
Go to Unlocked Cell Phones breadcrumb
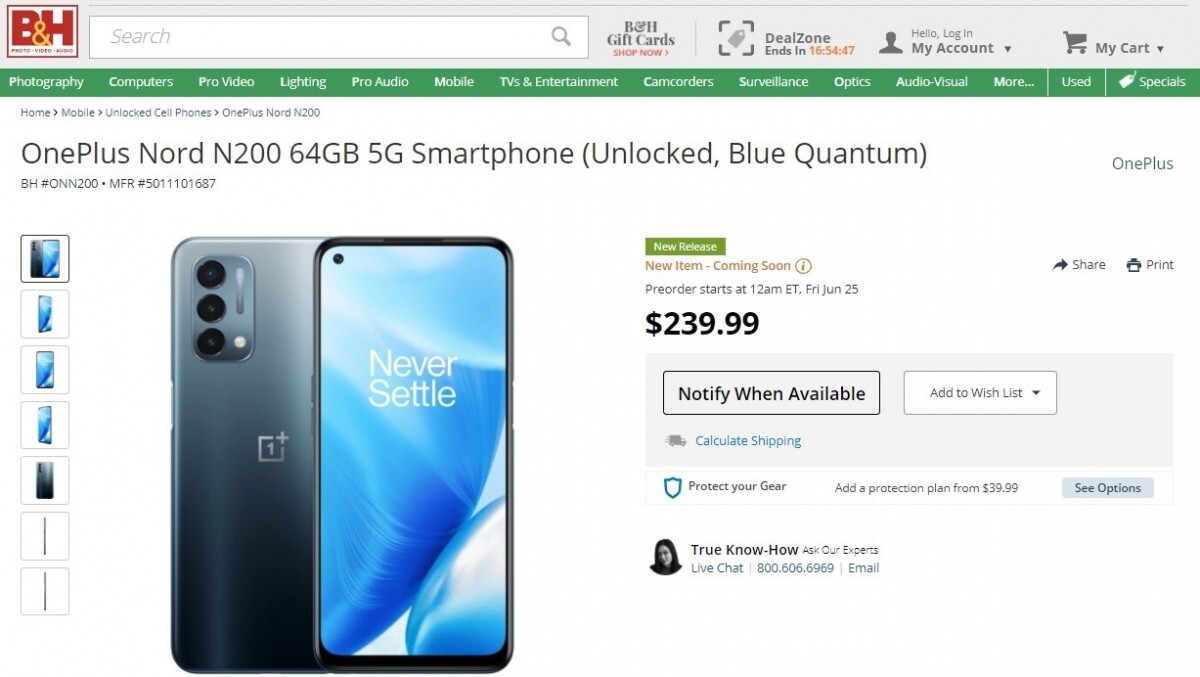tap(158, 113)
